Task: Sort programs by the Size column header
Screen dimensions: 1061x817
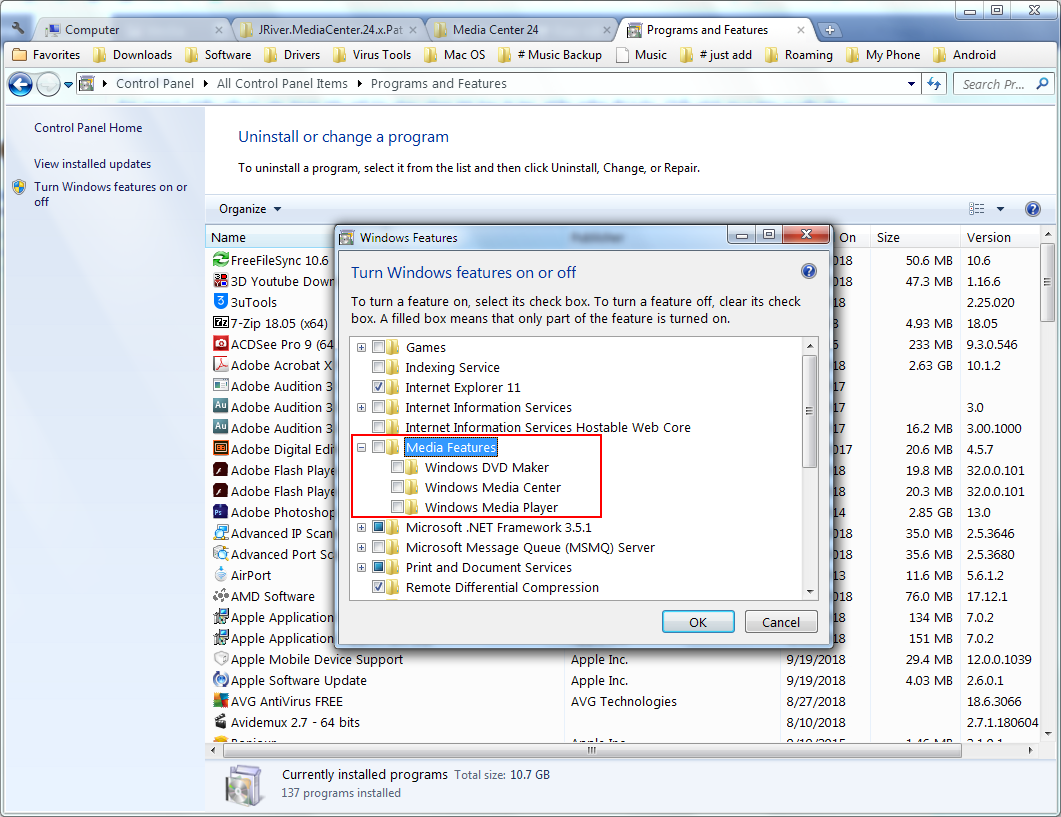Action: (x=913, y=237)
